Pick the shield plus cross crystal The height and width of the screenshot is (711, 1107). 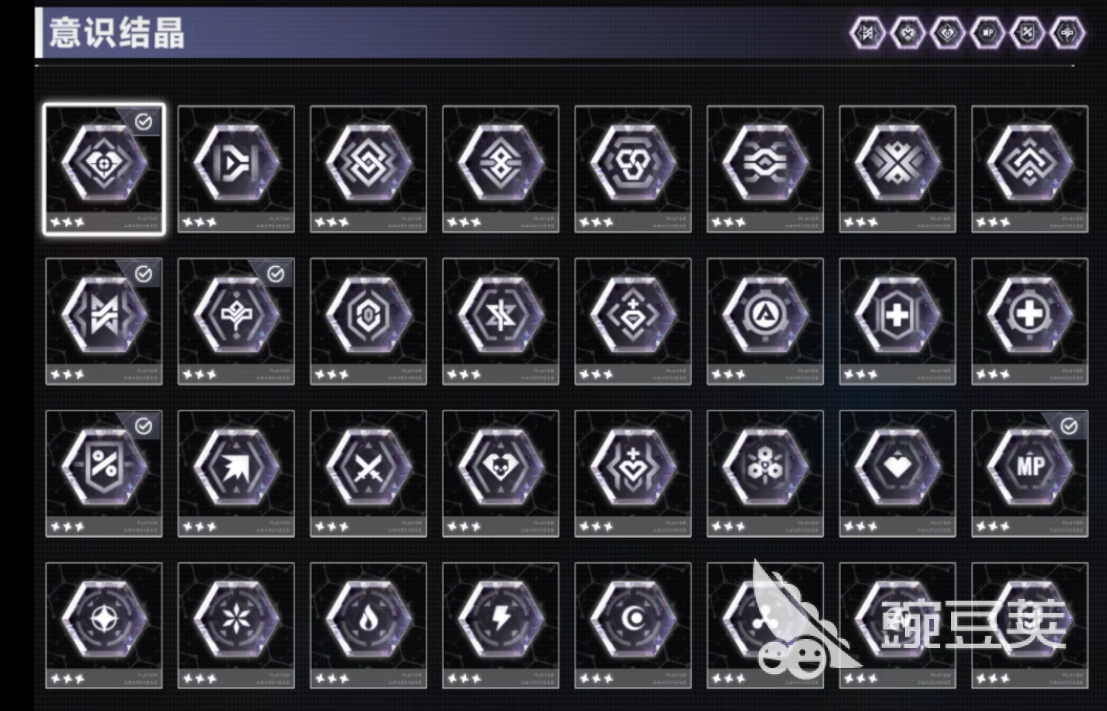pyautogui.click(x=897, y=321)
